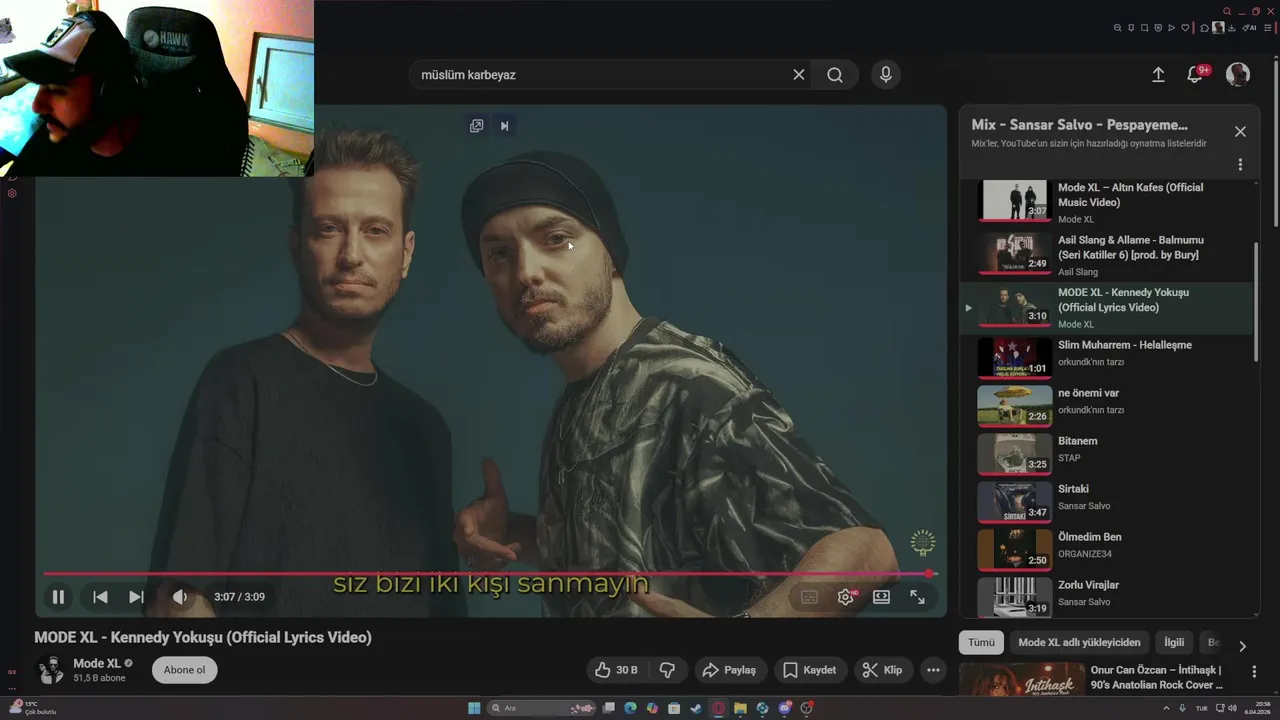Image resolution: width=1280 pixels, height=720 pixels.
Task: Toggle subtitles/captions in the player
Action: (x=809, y=597)
